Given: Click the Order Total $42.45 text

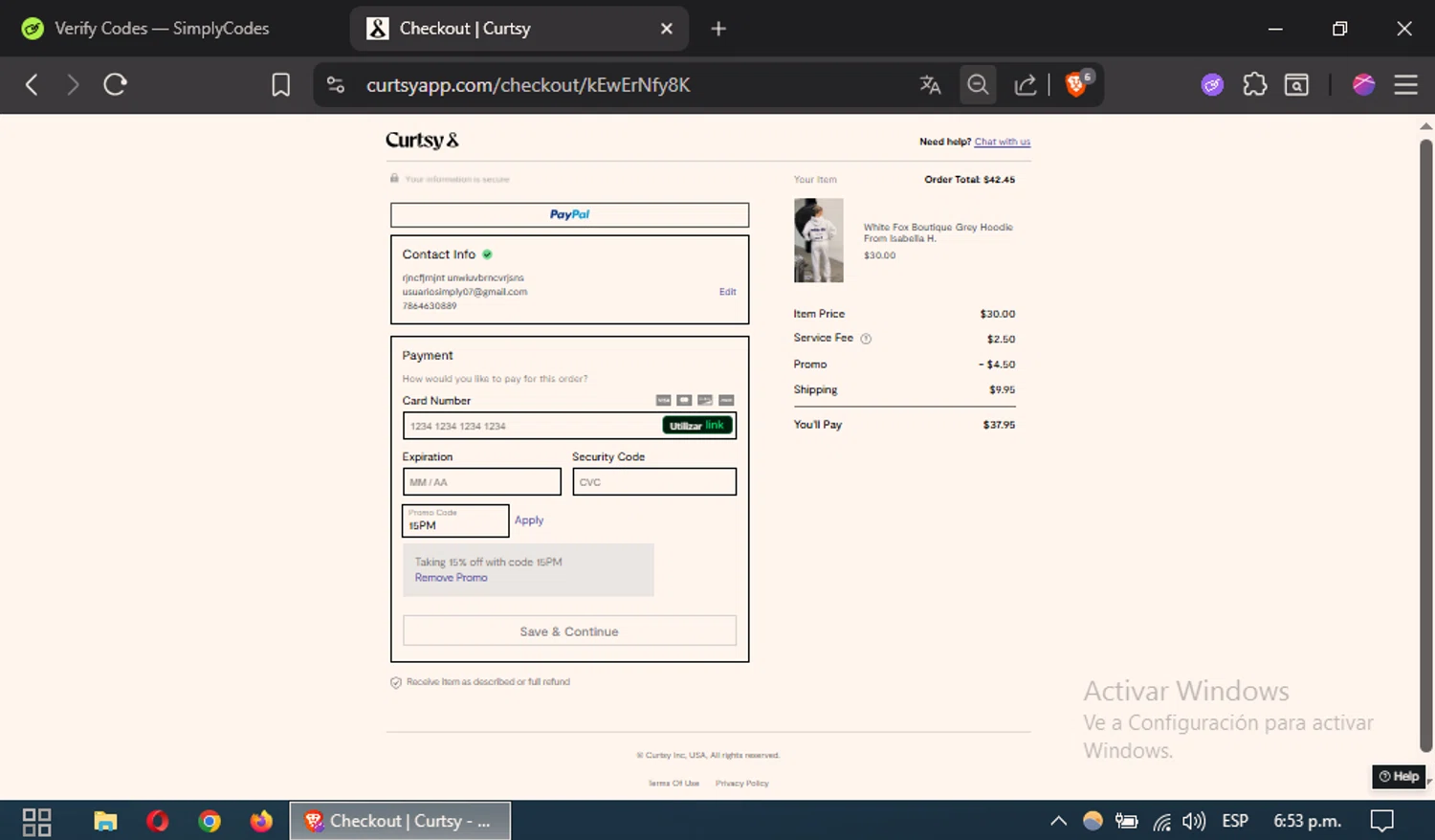Looking at the screenshot, I should tap(969, 180).
